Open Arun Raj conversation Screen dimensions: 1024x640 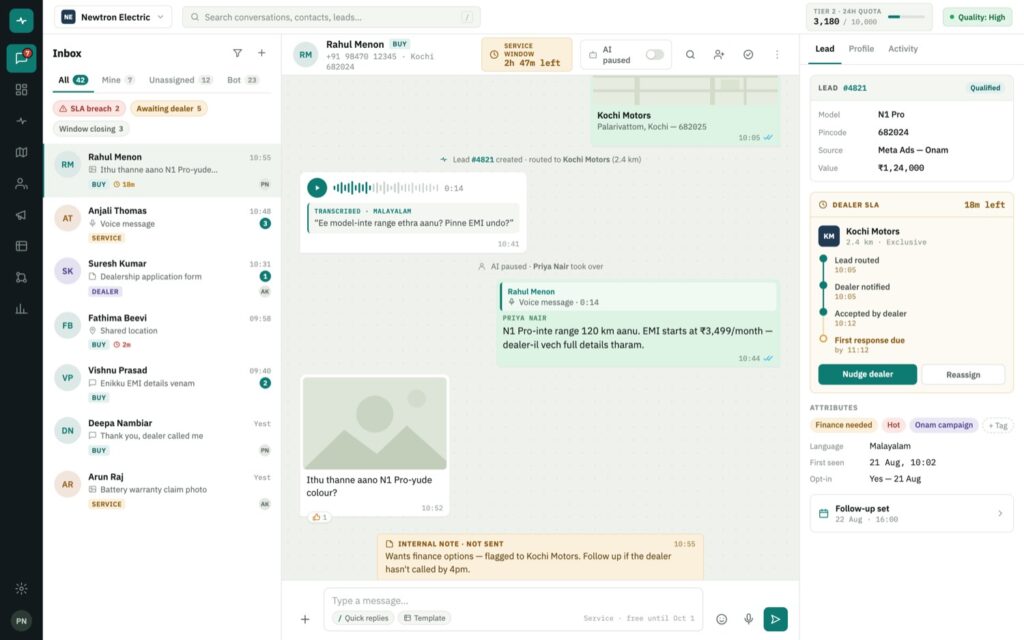tap(162, 490)
